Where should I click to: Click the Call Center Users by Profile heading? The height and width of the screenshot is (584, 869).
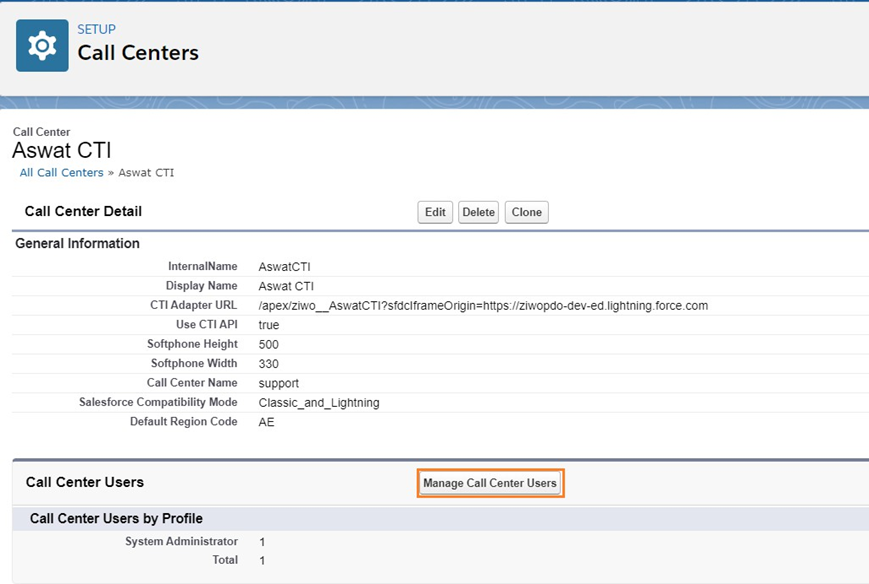point(116,519)
